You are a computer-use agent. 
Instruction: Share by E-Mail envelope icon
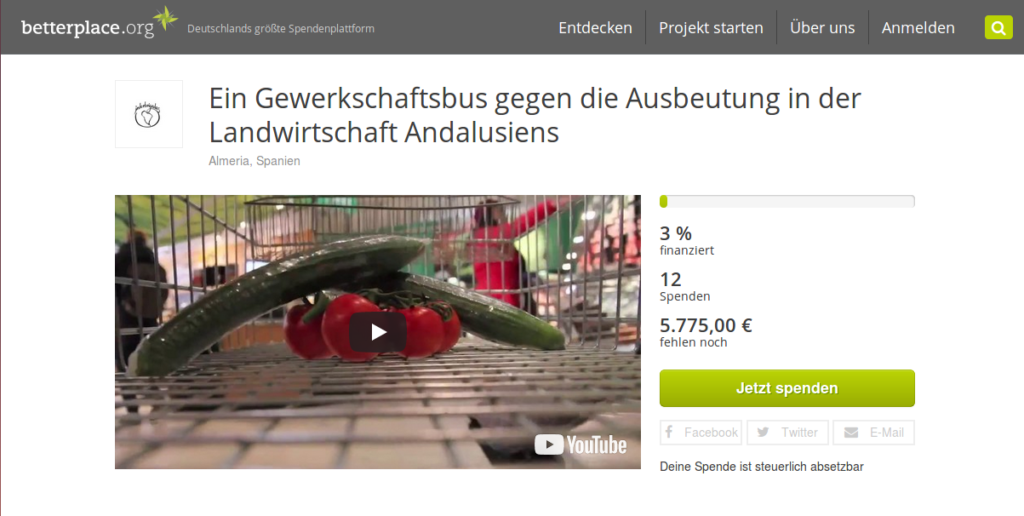click(851, 432)
